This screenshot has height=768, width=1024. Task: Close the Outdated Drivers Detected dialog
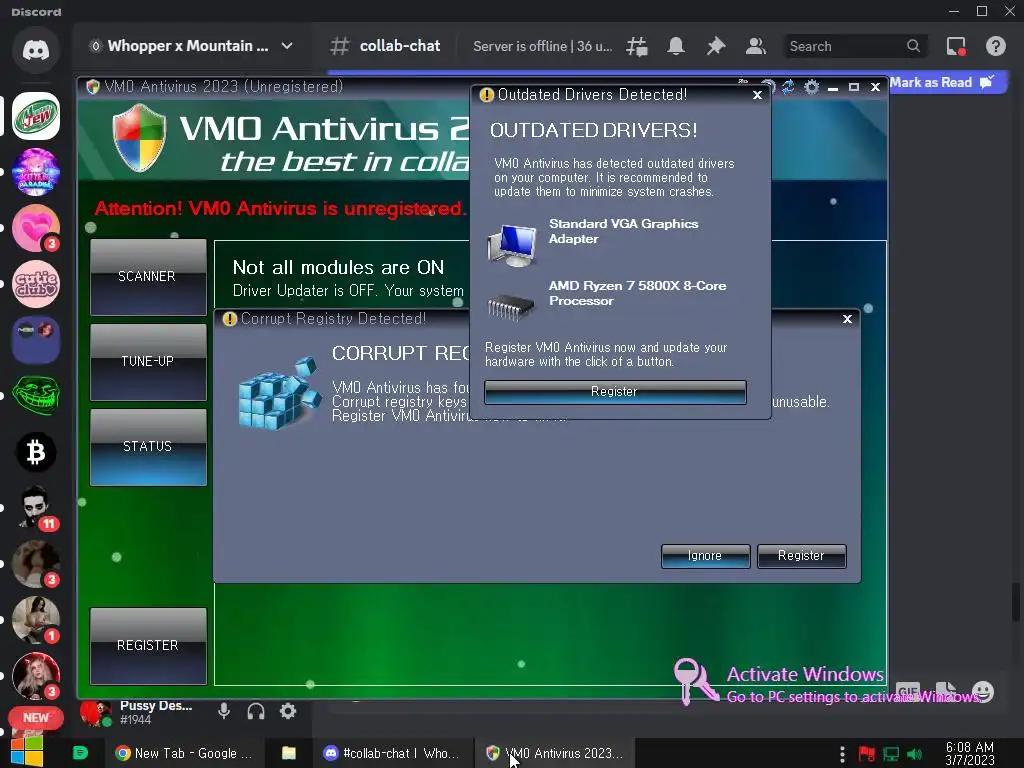pyautogui.click(x=757, y=95)
